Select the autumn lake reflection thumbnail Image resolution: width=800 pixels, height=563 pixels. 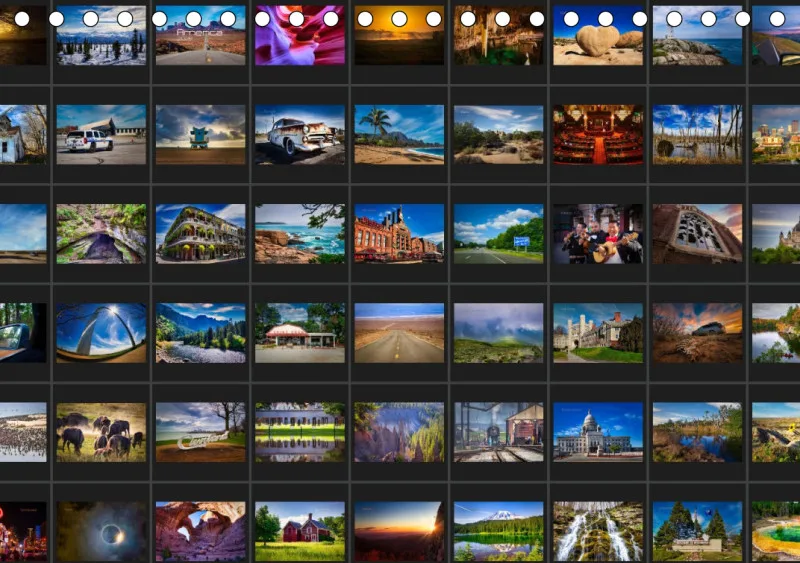pyautogui.click(x=776, y=333)
